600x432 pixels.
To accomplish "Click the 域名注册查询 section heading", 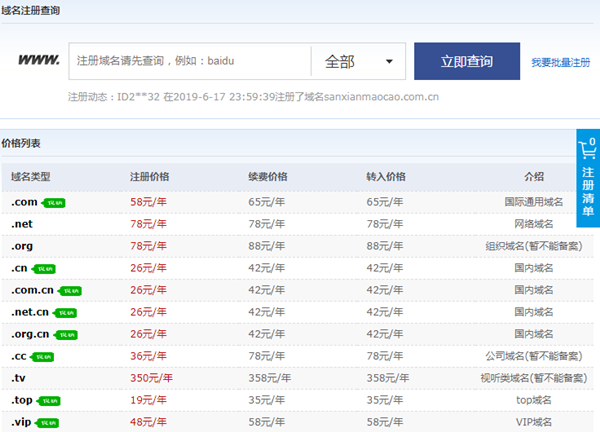I will (x=30, y=11).
